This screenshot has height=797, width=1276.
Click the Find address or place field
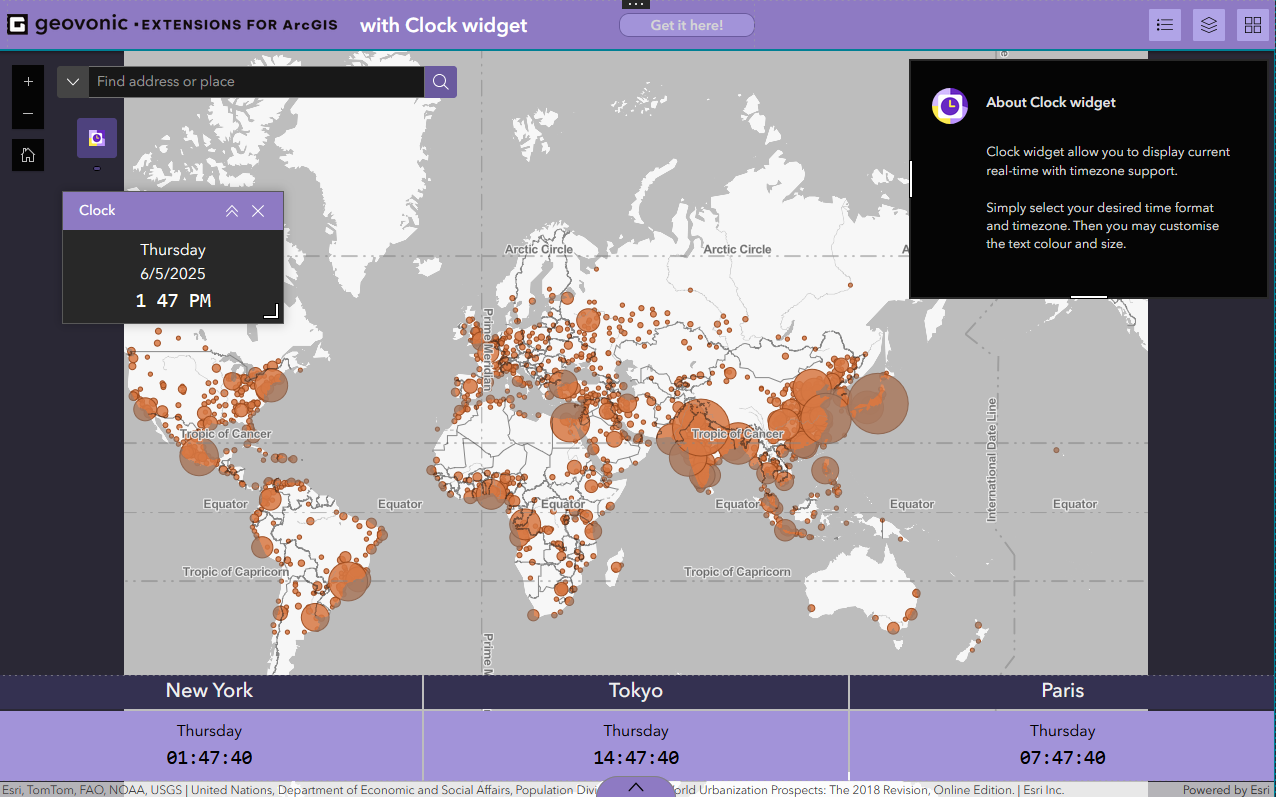(x=256, y=82)
